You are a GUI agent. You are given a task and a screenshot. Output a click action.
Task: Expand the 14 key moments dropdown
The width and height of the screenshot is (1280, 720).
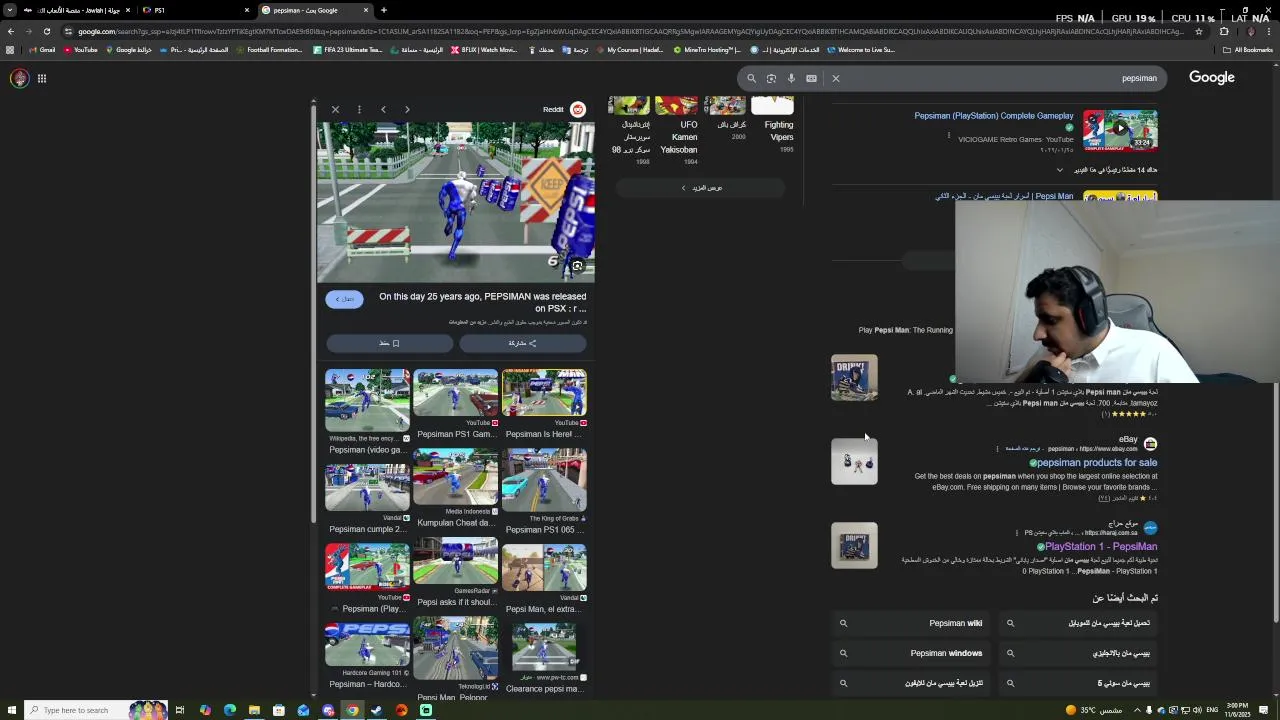click(x=1060, y=170)
